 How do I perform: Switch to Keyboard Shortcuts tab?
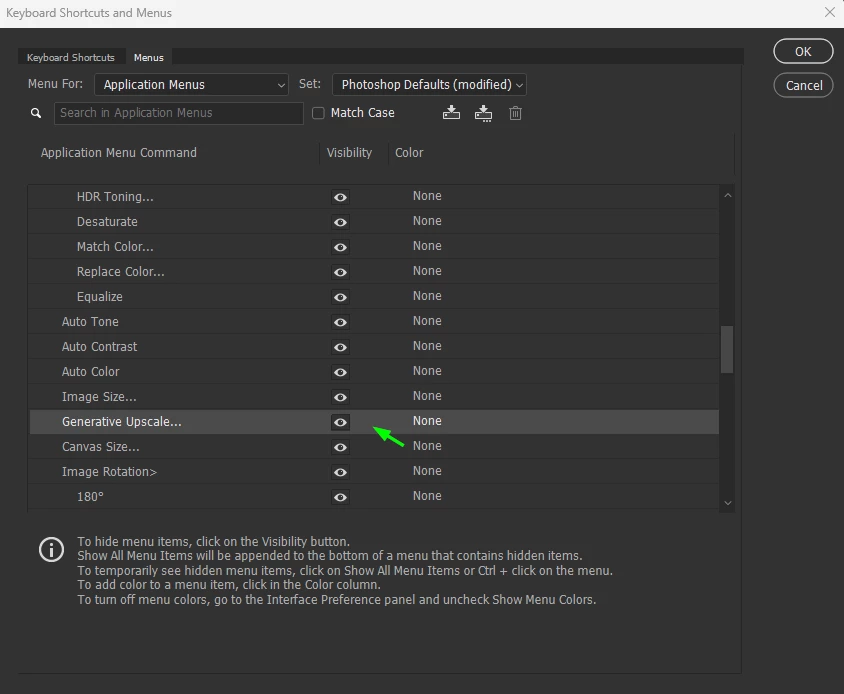point(71,57)
